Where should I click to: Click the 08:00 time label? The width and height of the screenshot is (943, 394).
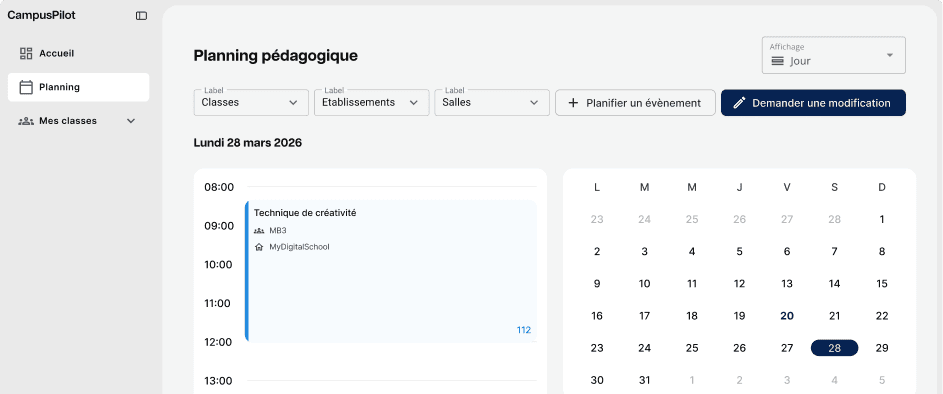[x=219, y=187]
